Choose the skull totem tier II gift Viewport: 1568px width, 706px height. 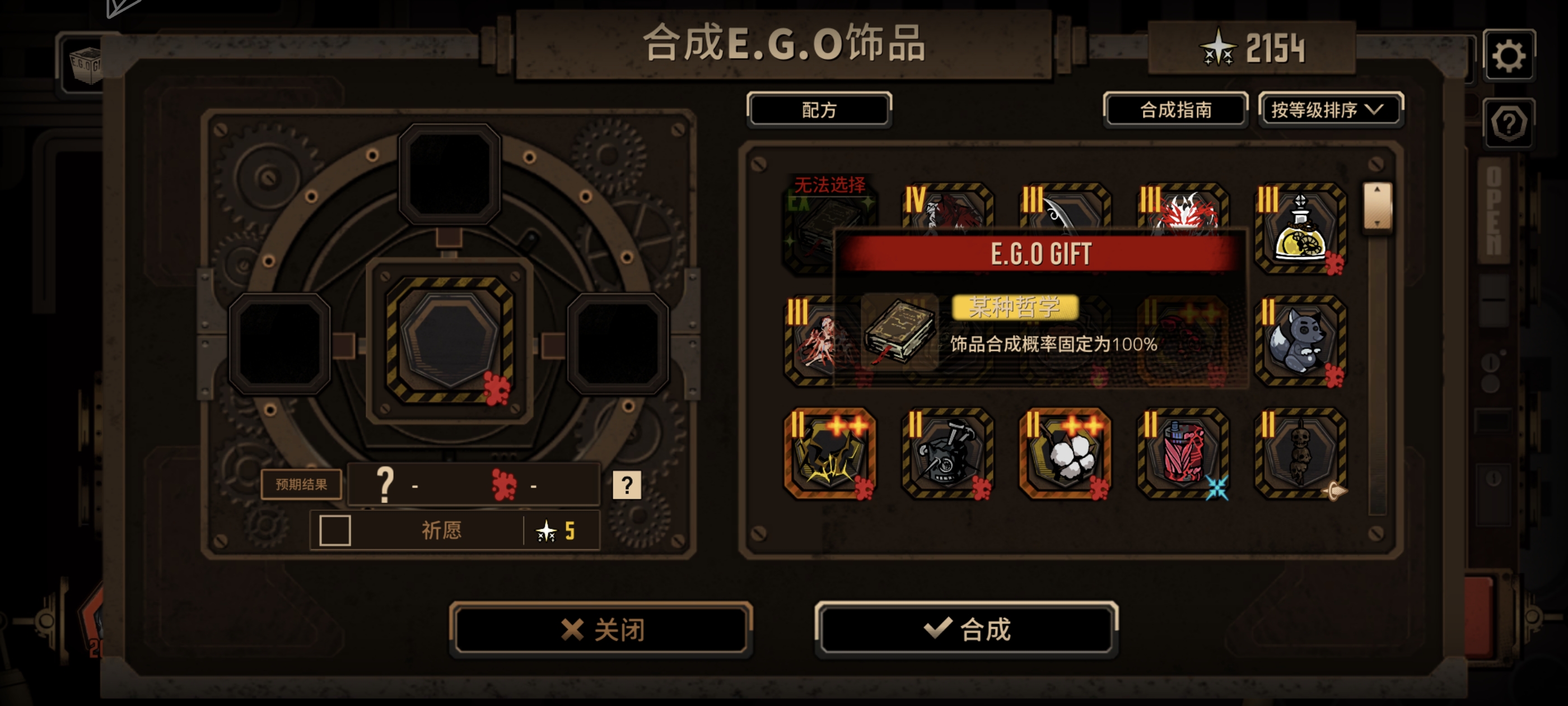(1300, 454)
